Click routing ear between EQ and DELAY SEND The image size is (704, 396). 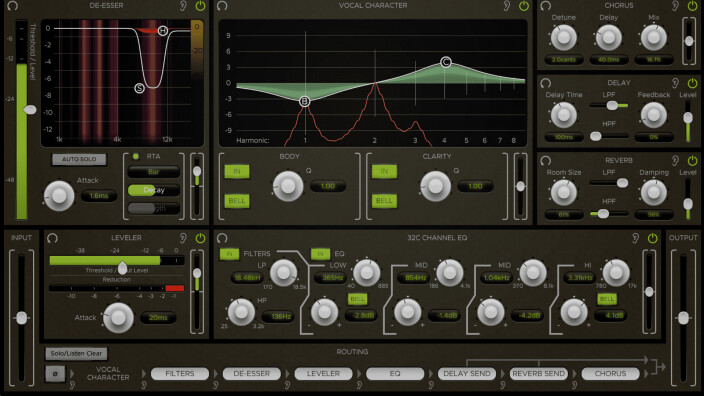[x=431, y=385]
